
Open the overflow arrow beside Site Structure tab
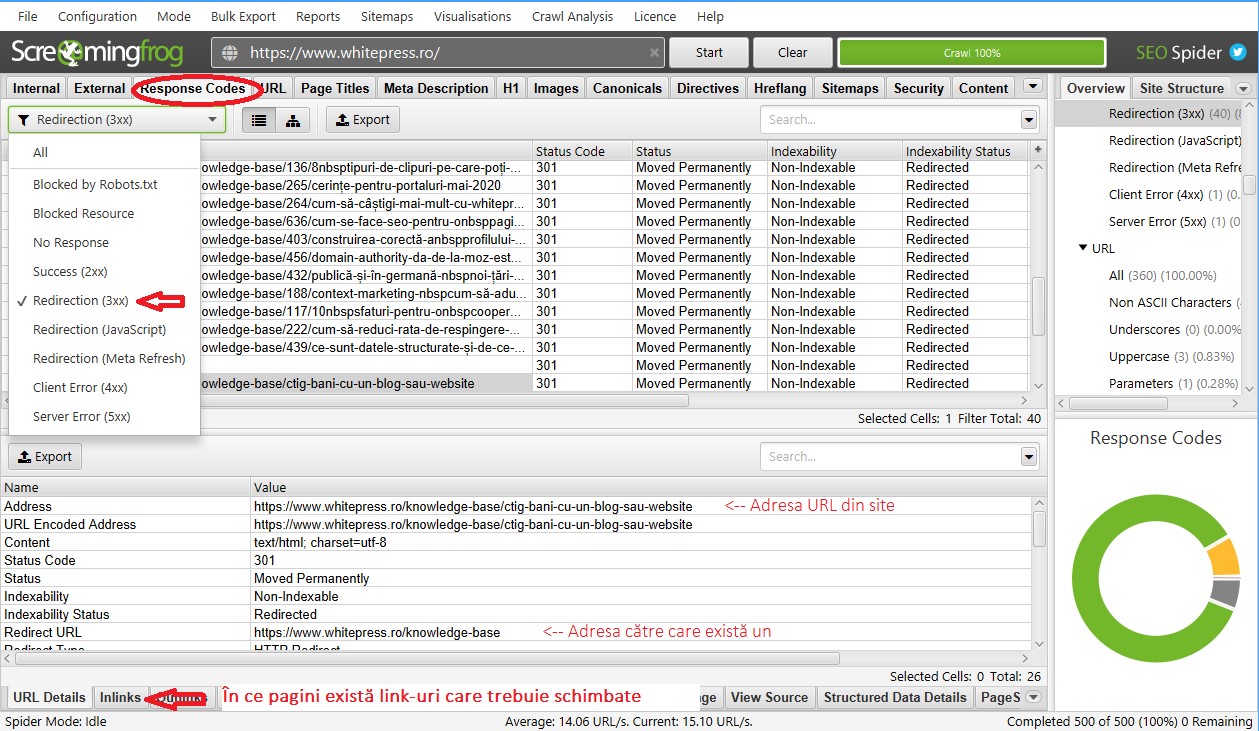point(1243,88)
